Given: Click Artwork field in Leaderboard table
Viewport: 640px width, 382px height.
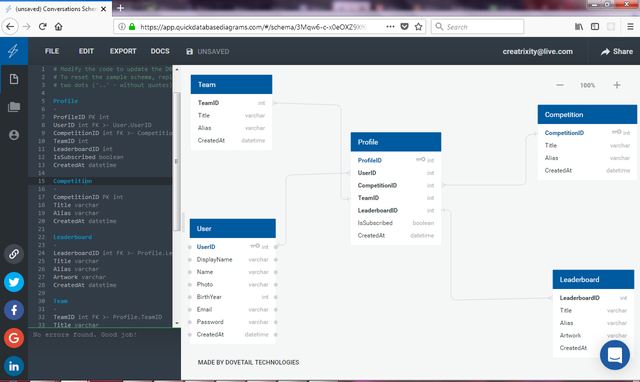Looking at the screenshot, I should (x=593, y=335).
